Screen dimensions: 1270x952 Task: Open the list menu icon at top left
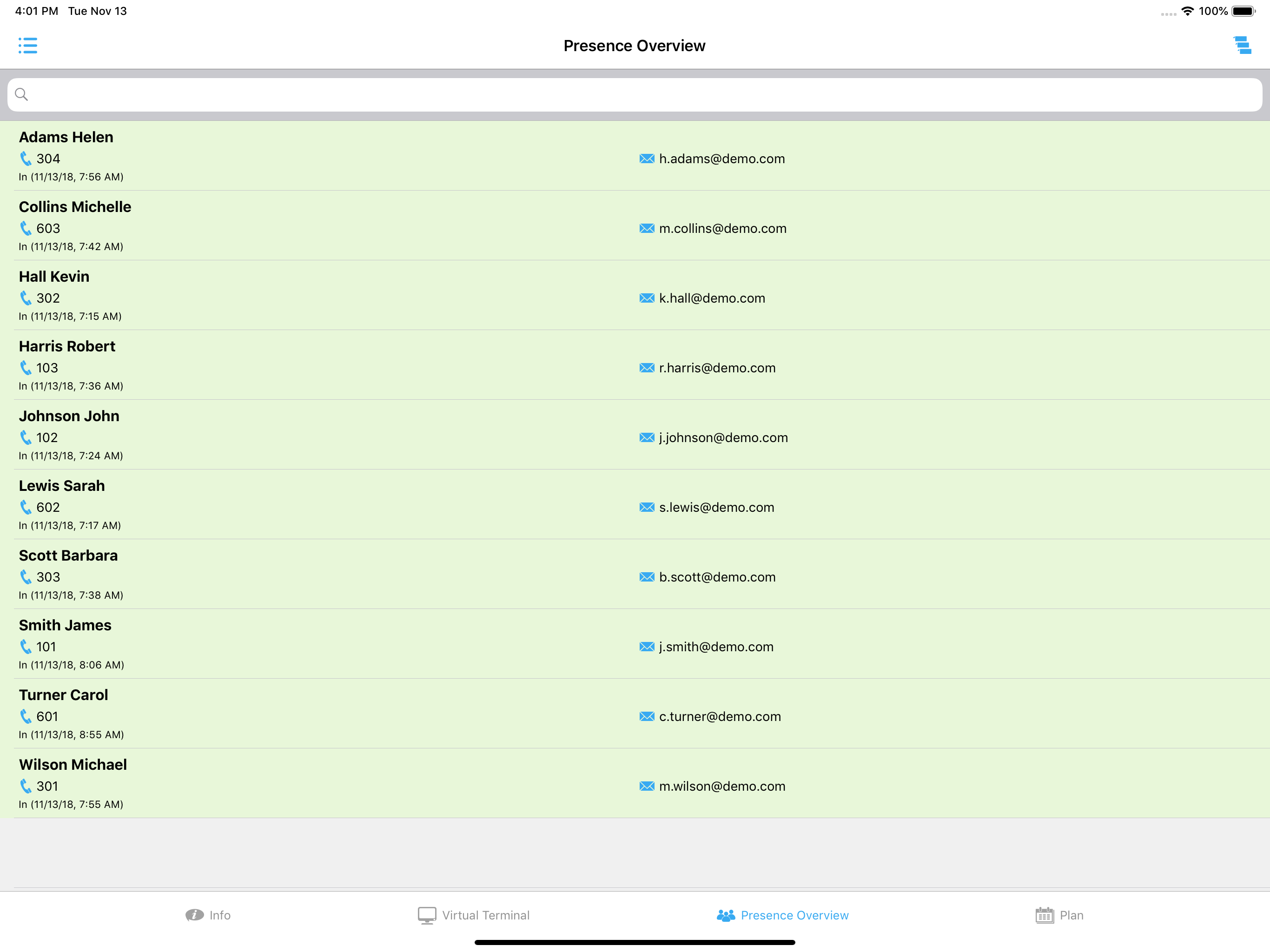27,46
